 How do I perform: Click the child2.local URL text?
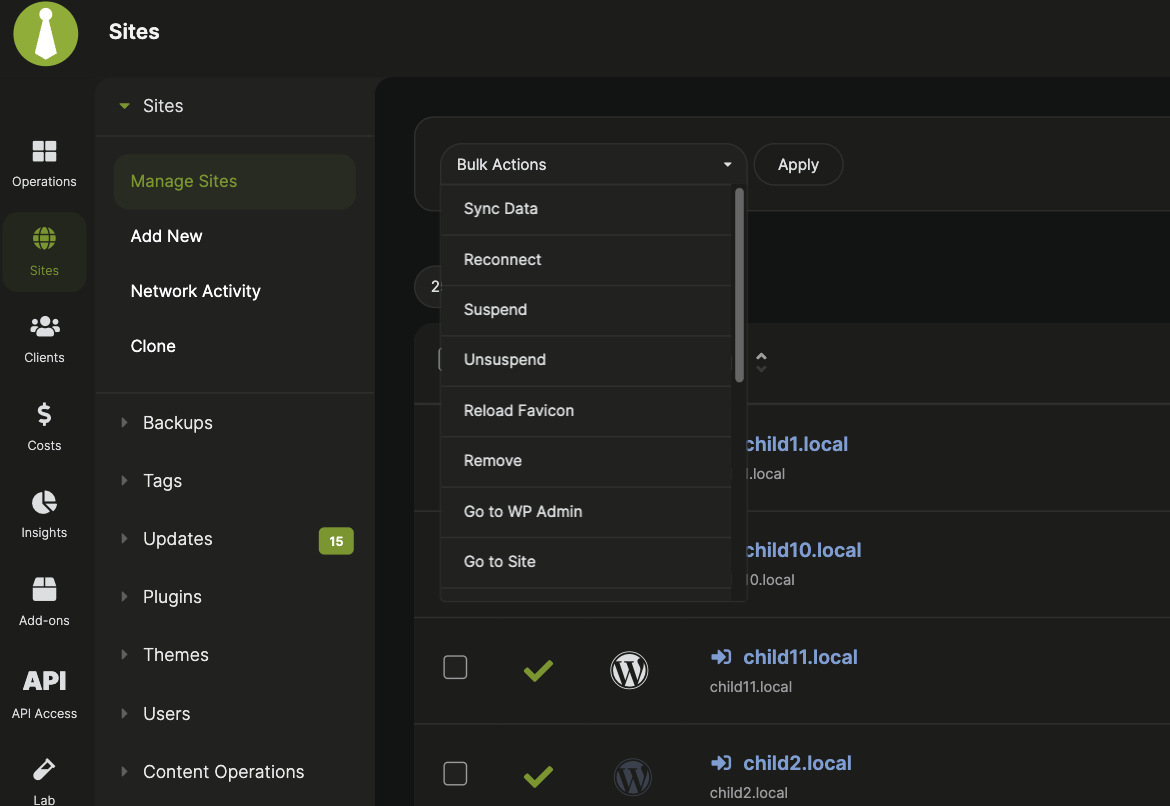click(748, 793)
